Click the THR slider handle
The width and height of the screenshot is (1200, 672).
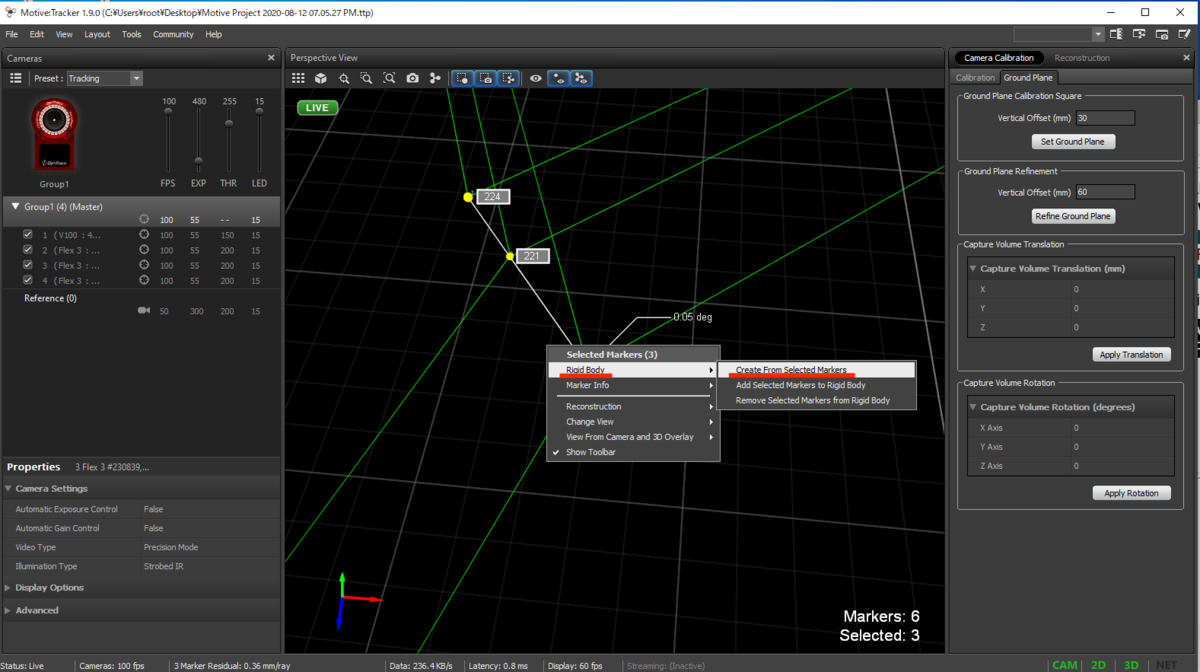coord(229,124)
